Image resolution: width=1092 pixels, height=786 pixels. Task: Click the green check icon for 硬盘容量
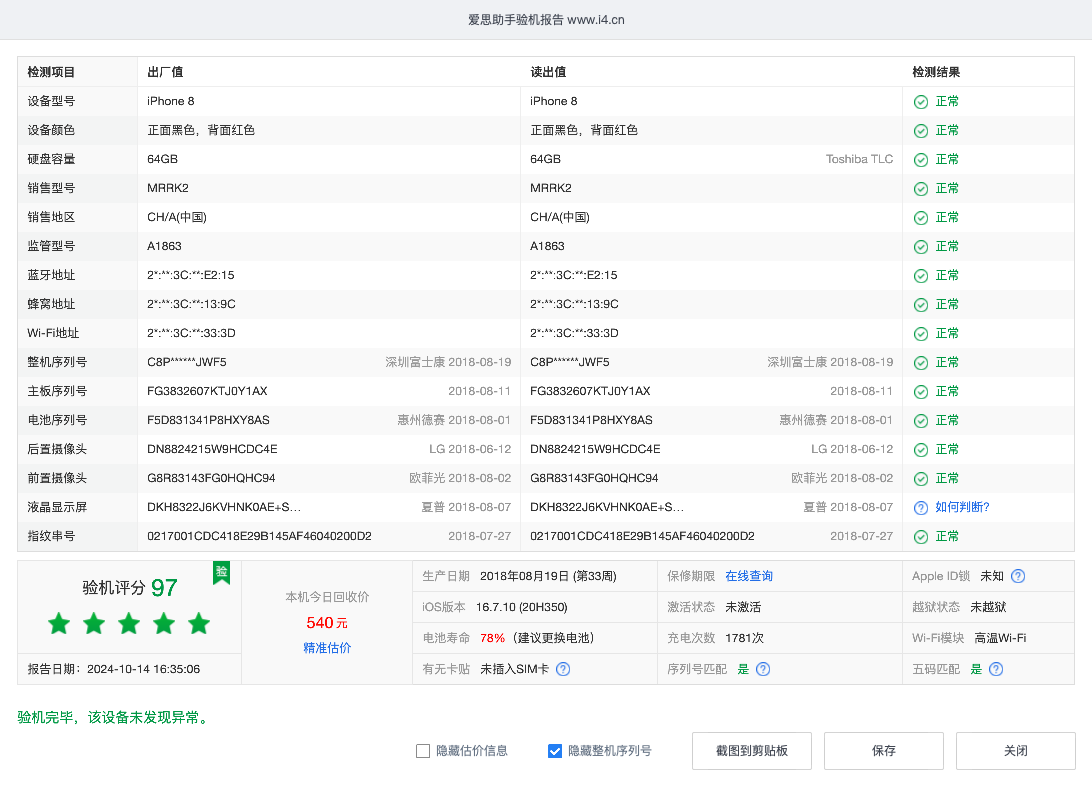click(921, 159)
